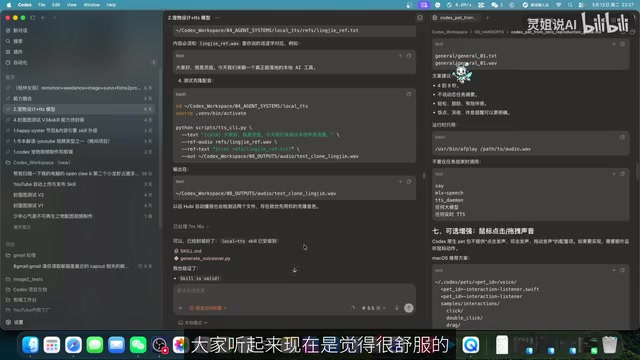The width and height of the screenshot is (640, 360).
Task: Copy the bash code block starting with cd
Action: [409, 94]
